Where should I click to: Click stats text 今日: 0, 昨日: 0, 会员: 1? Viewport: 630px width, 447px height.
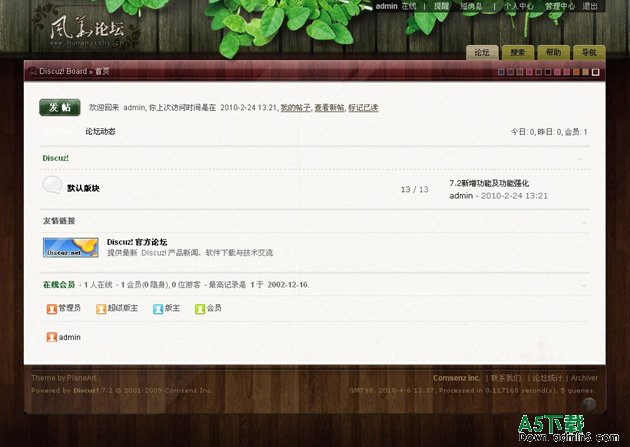pos(549,132)
